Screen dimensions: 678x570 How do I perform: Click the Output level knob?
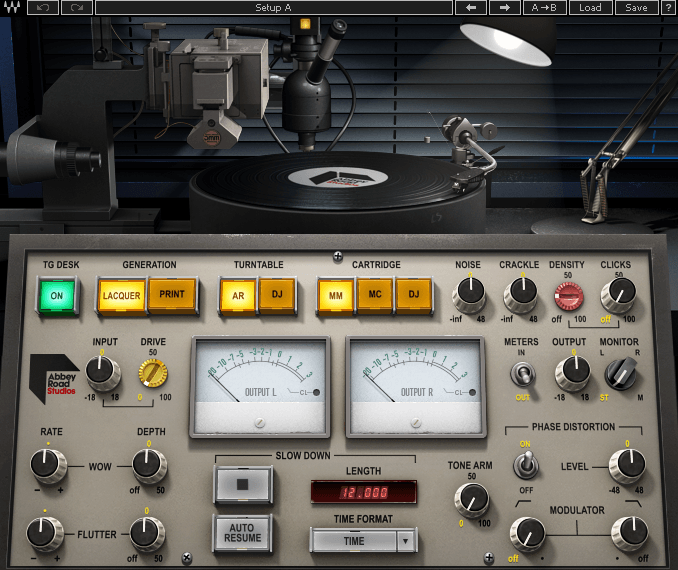coord(573,373)
